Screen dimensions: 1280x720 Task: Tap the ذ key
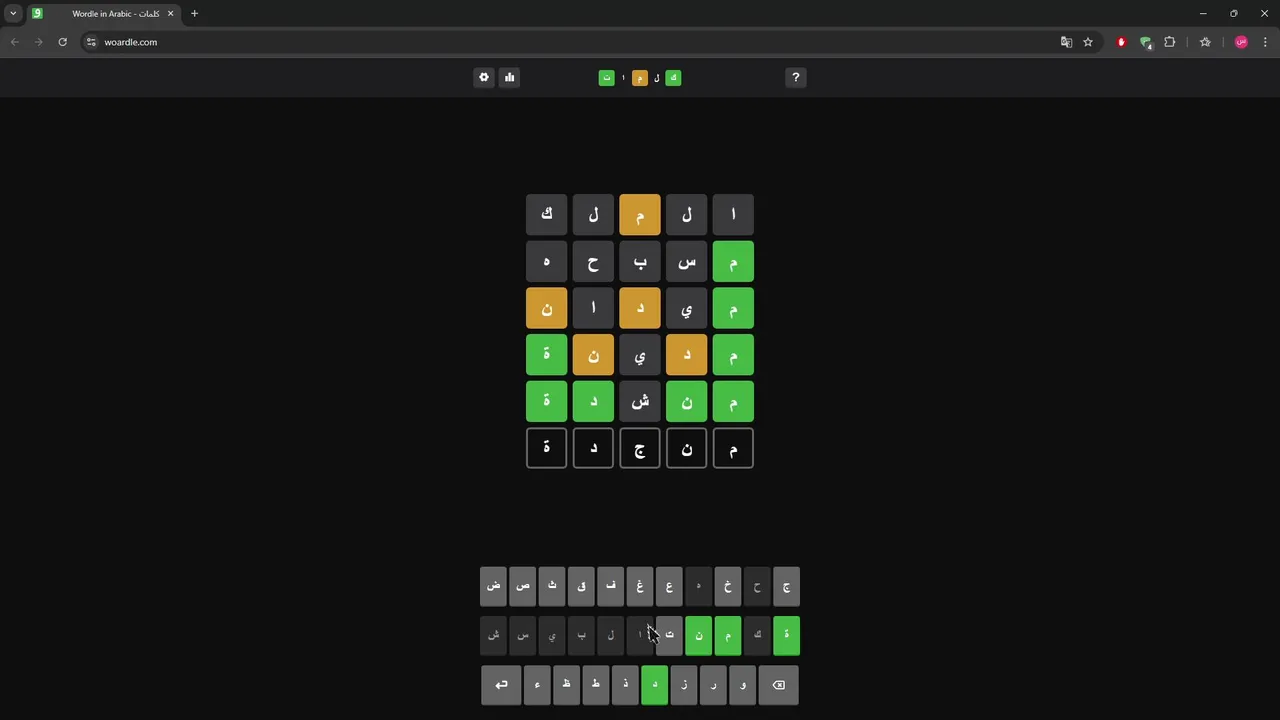(x=625, y=685)
